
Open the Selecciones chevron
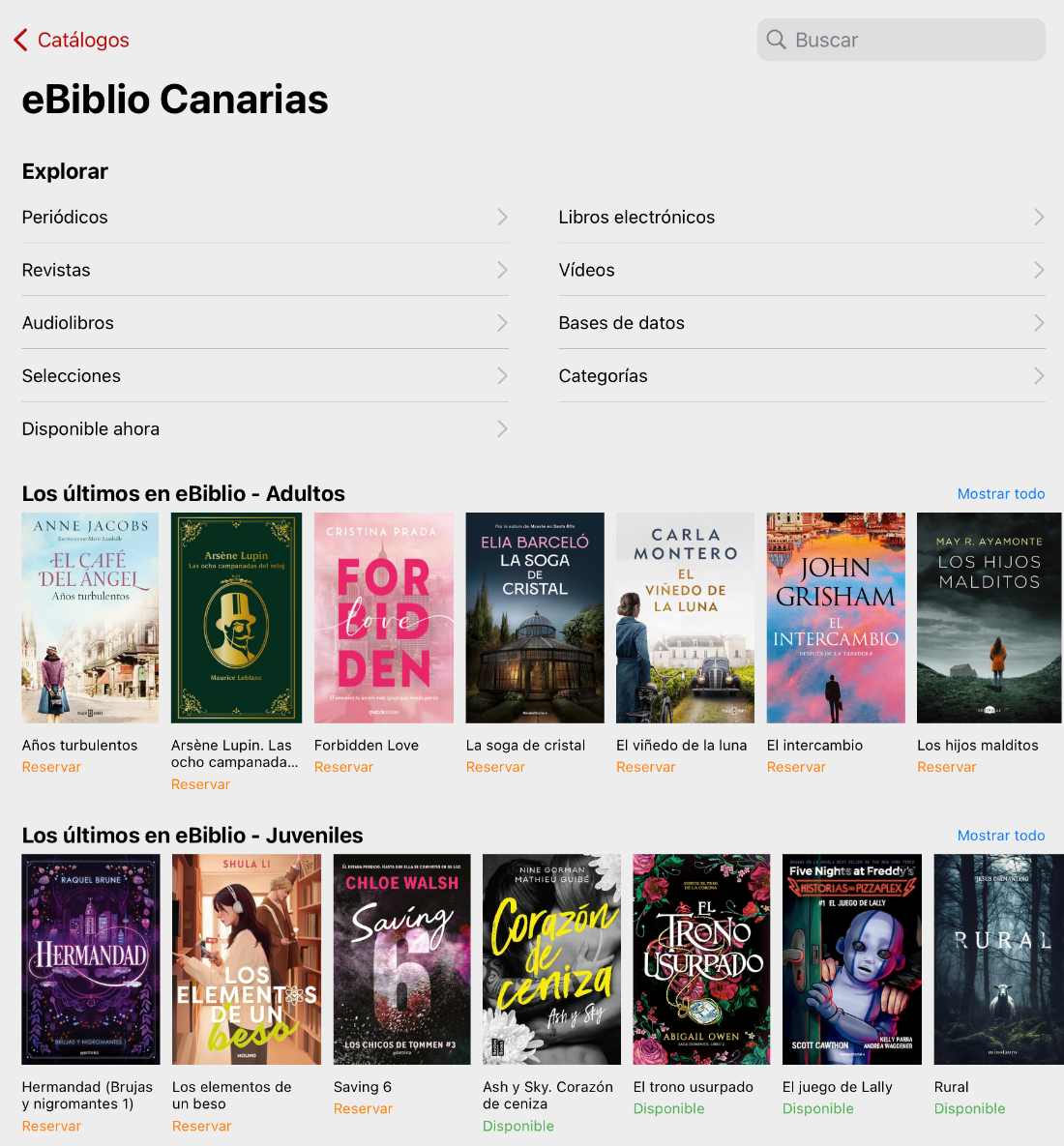(502, 375)
